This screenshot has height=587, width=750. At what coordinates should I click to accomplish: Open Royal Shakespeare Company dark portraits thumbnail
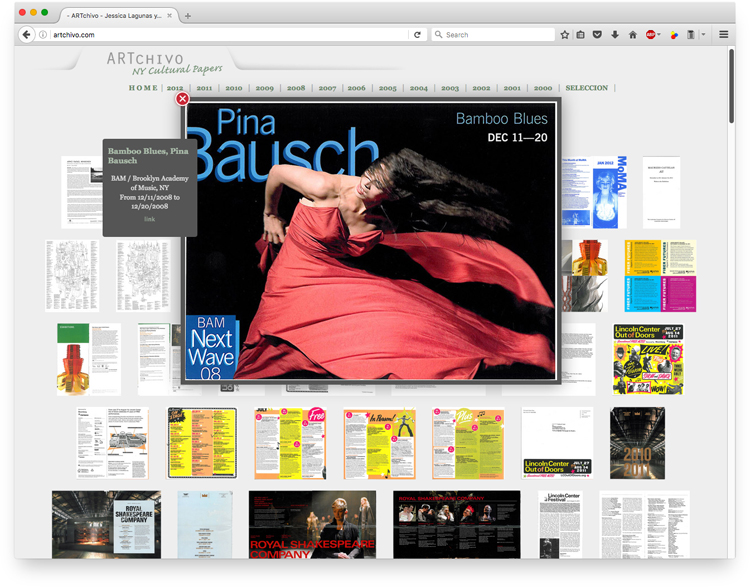(x=457, y=524)
